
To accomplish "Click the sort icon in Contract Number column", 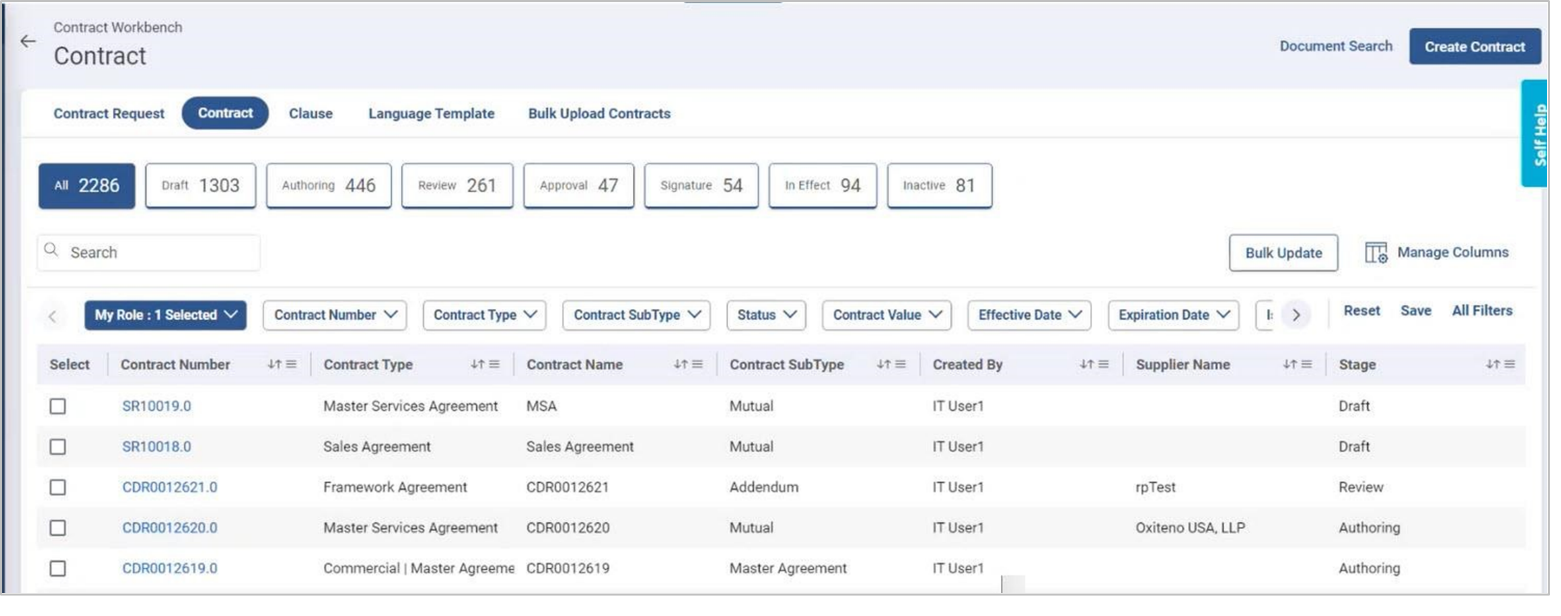I will coord(276,365).
